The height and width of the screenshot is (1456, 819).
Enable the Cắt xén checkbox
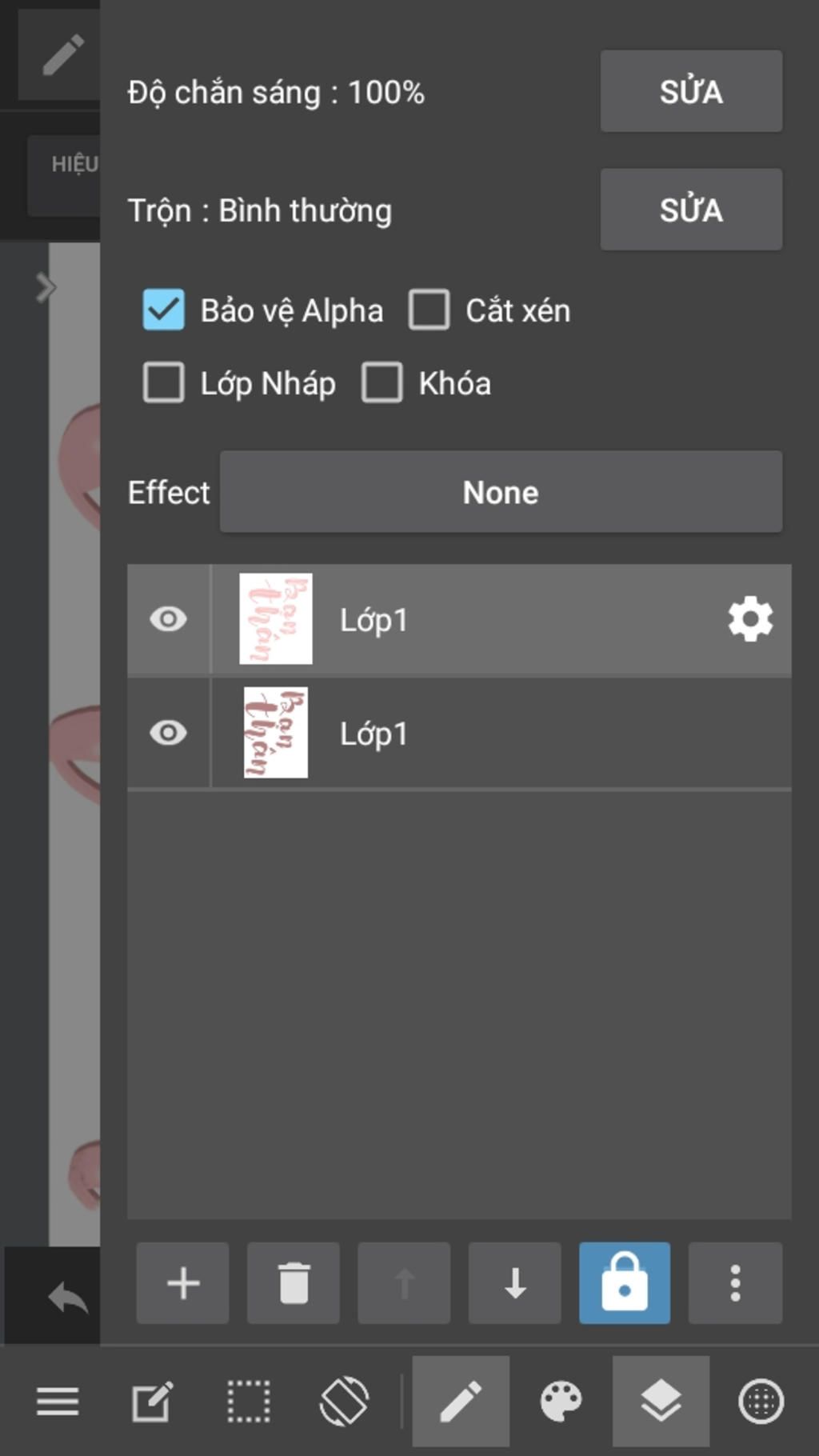[429, 310]
